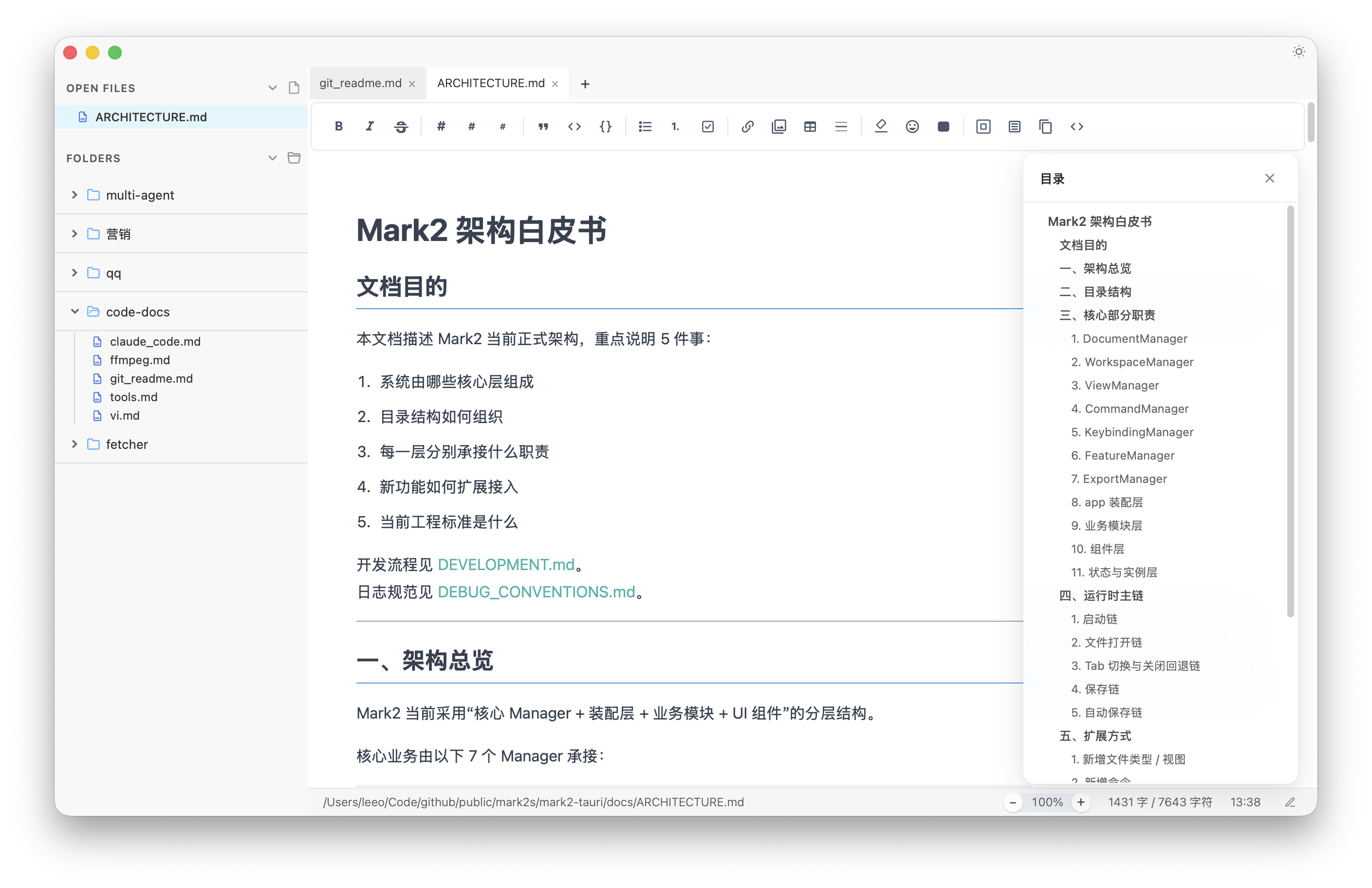Insert a task list checkbox item
Image resolution: width=1372 pixels, height=888 pixels.
click(707, 126)
